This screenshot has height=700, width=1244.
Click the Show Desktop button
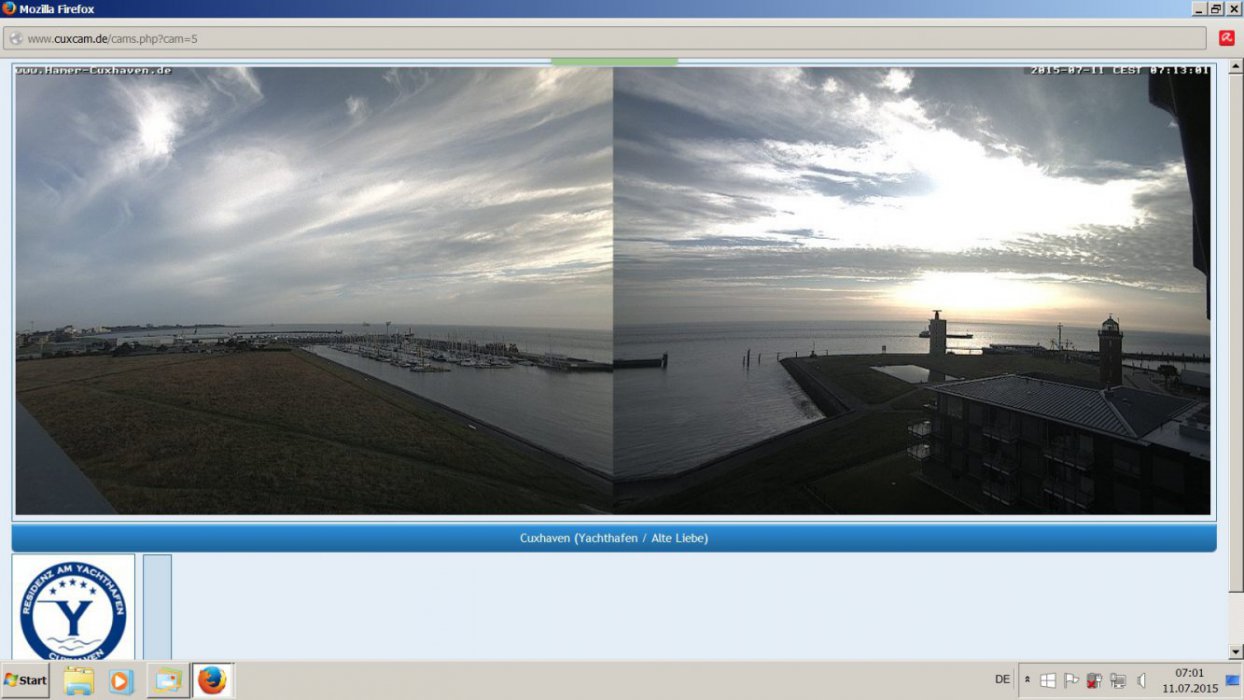[1232, 681]
